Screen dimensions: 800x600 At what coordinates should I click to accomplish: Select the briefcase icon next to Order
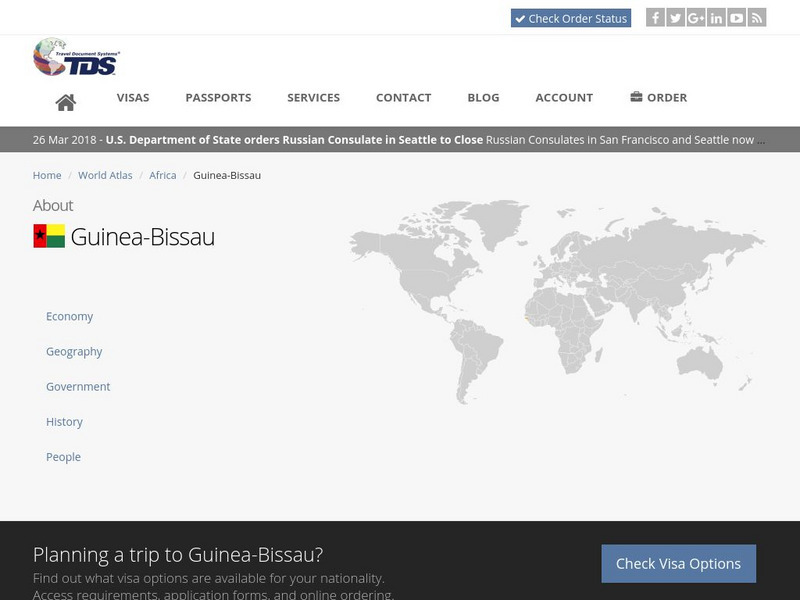637,97
